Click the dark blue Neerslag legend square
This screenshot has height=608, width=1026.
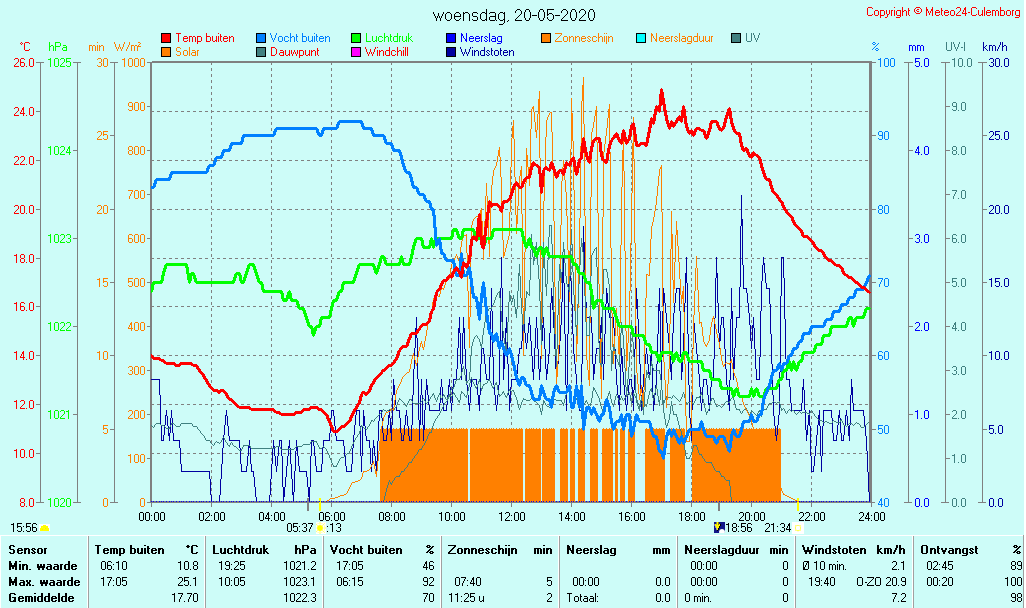click(x=451, y=38)
